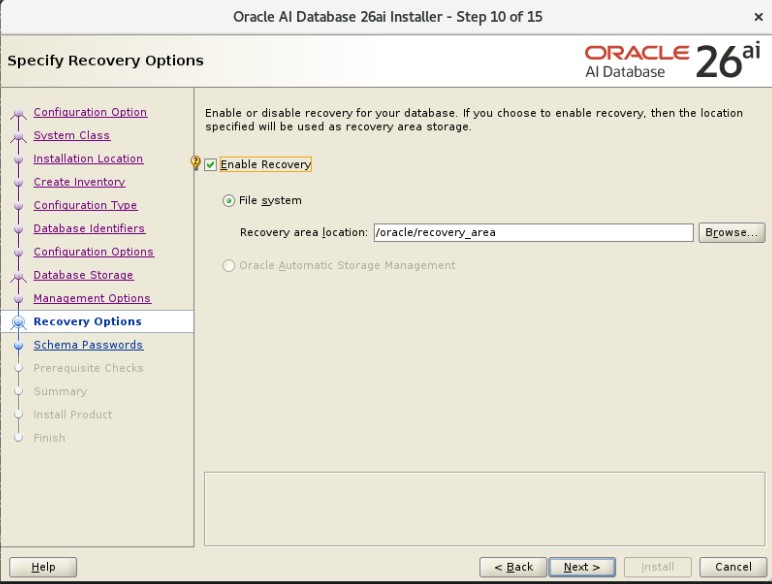Click the Configuration Option step marker icon
Screen dimensions: 772x584
pyautogui.click(x=19, y=114)
